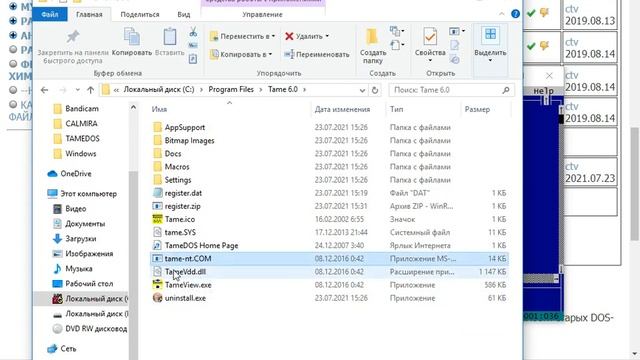Click Локальный диск (C:) breadcrumb
The image size is (640, 360).
coord(159,89)
